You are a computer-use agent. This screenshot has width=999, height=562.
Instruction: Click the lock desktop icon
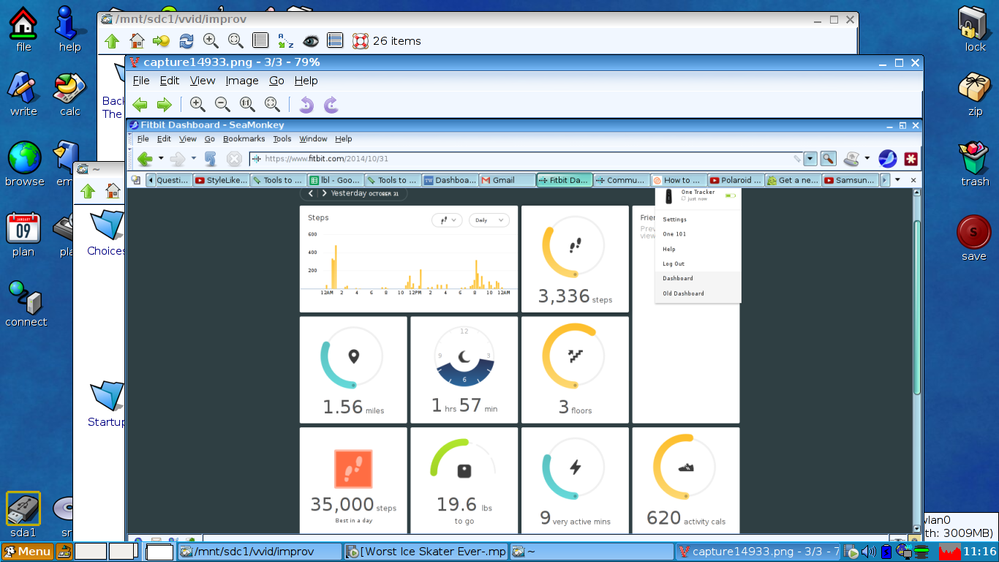(974, 29)
